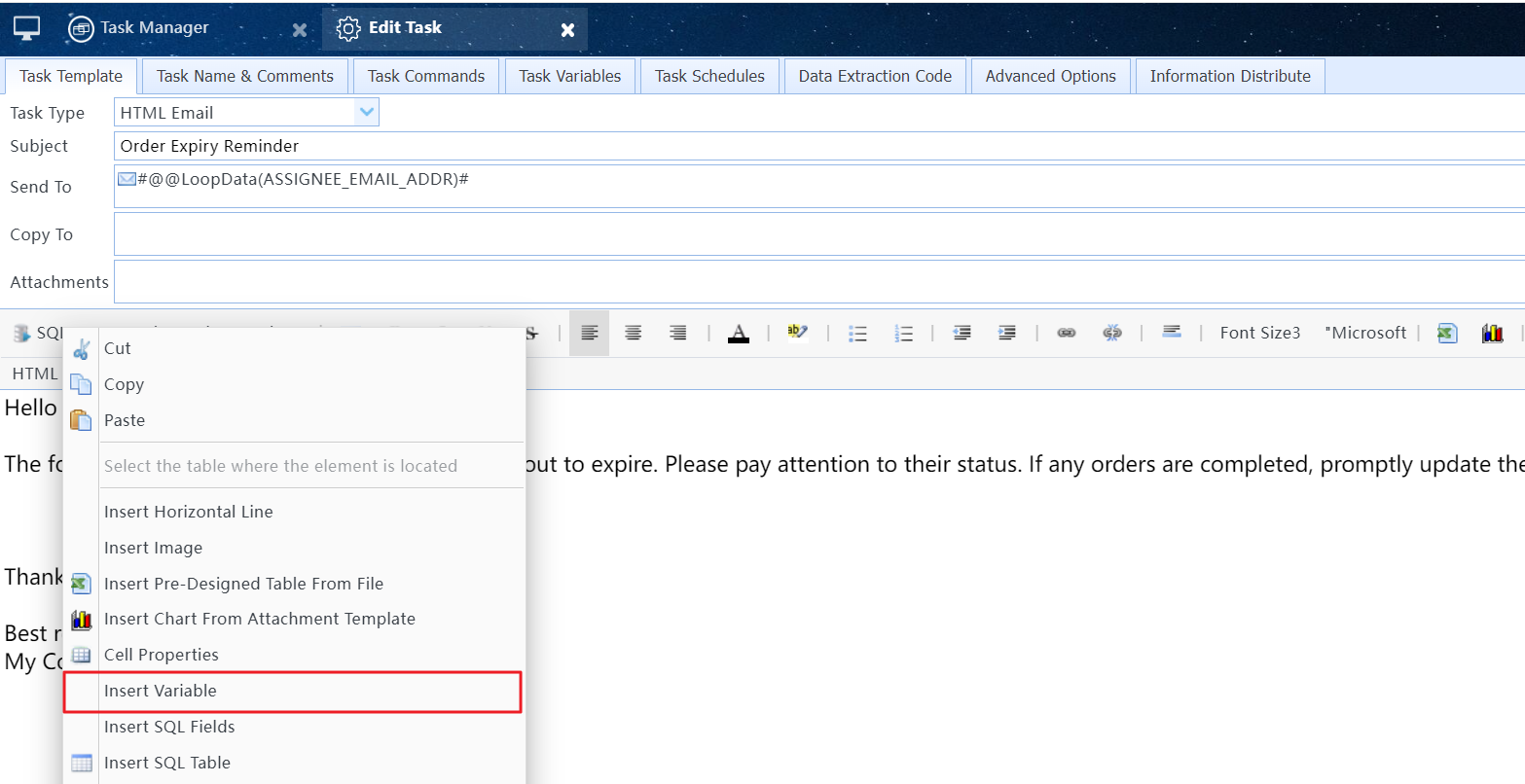Click into the Copy To field
The height and width of the screenshot is (784, 1525).
pyautogui.click(x=817, y=234)
